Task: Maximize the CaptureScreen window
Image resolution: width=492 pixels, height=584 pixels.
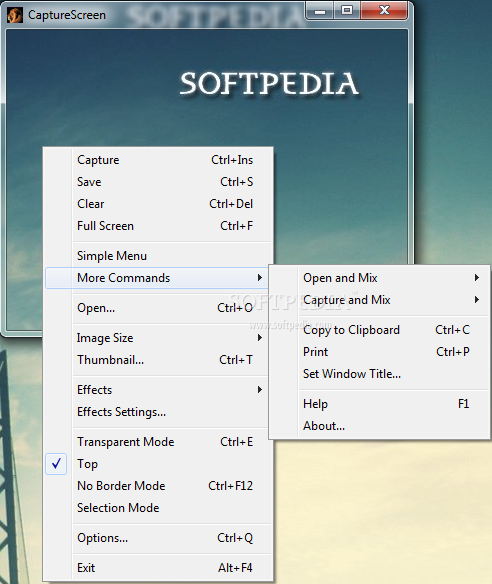Action: click(347, 11)
